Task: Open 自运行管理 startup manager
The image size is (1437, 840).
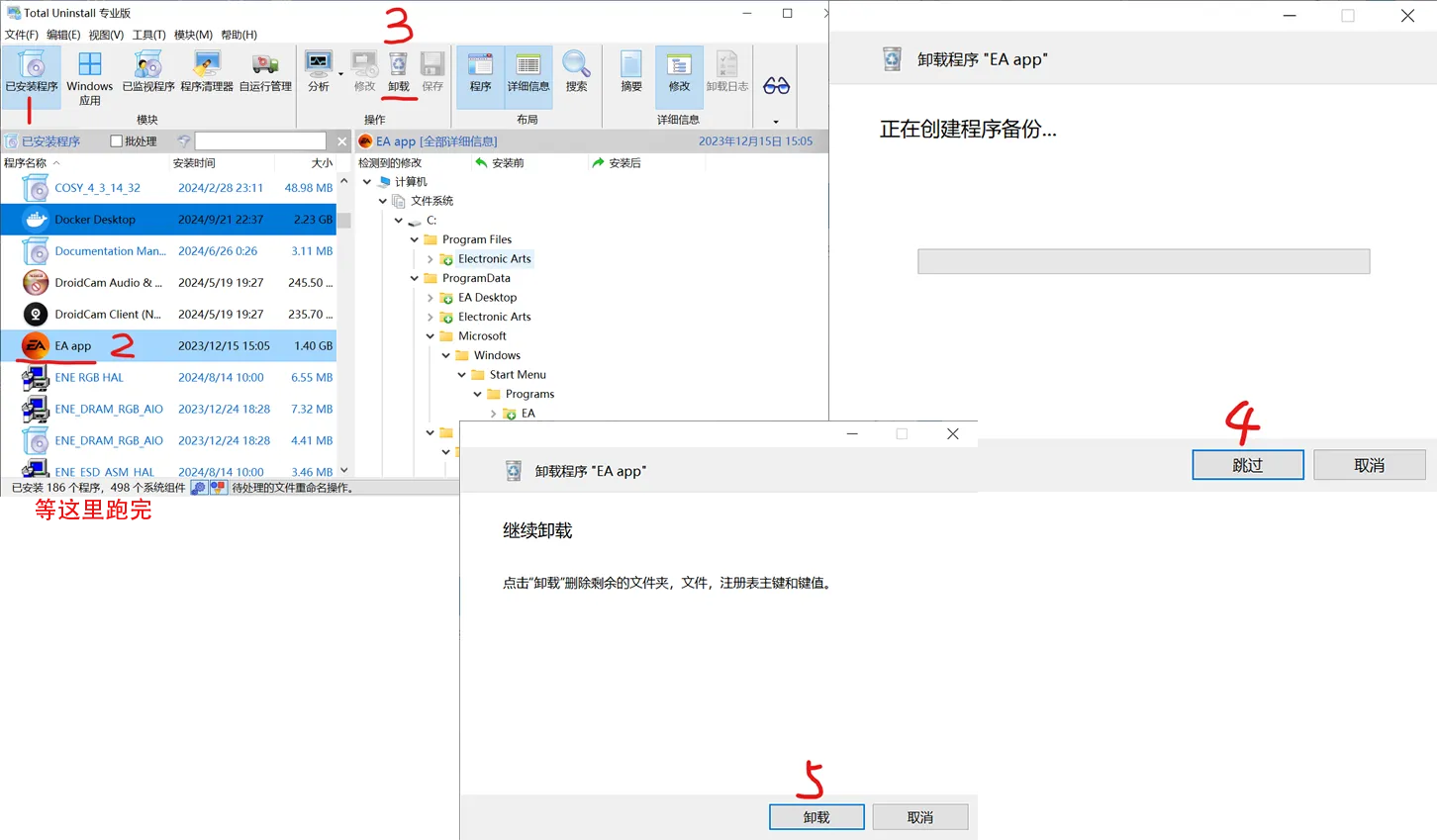Action: coord(265,72)
